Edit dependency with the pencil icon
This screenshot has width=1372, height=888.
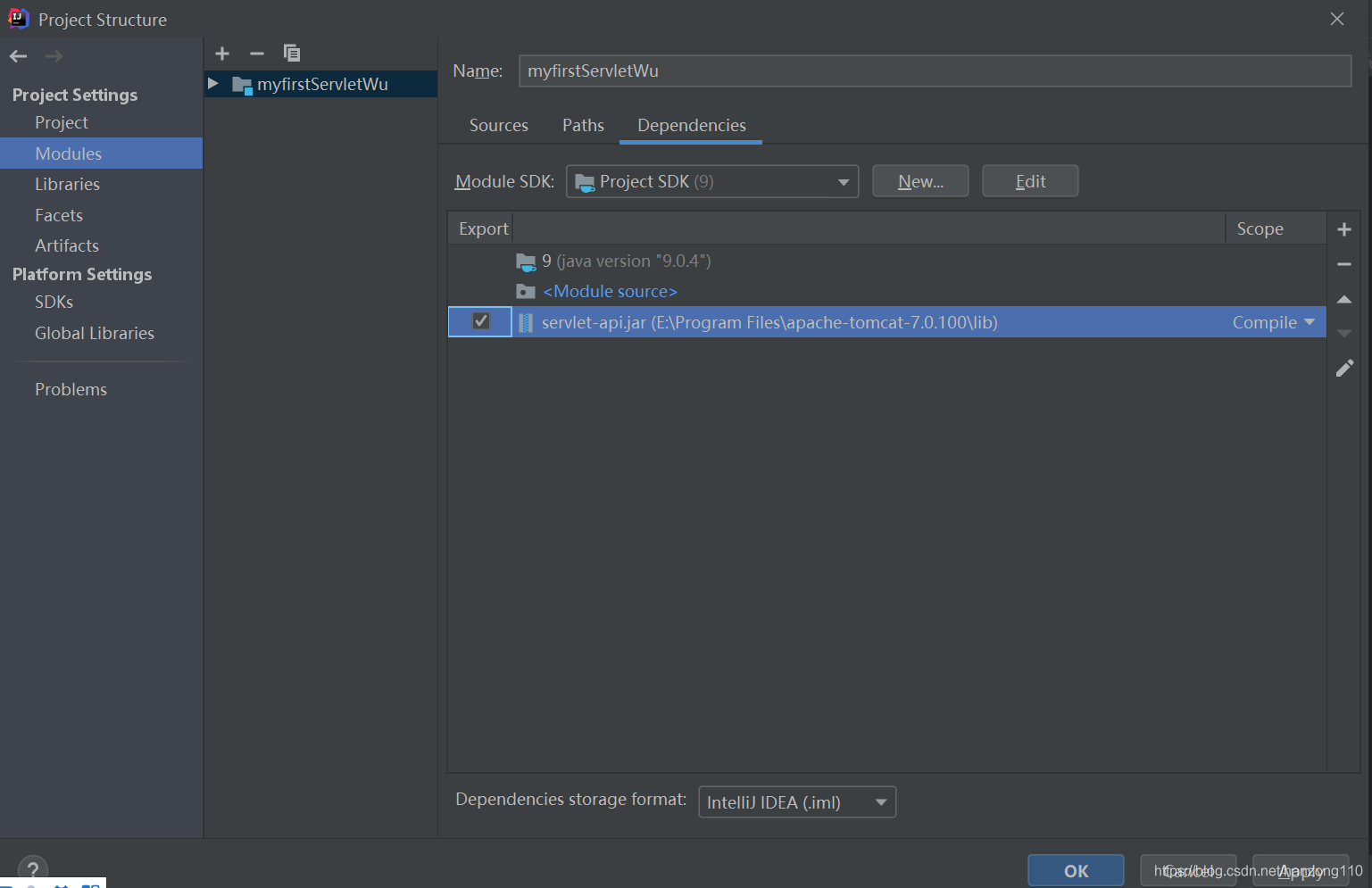pyautogui.click(x=1344, y=368)
